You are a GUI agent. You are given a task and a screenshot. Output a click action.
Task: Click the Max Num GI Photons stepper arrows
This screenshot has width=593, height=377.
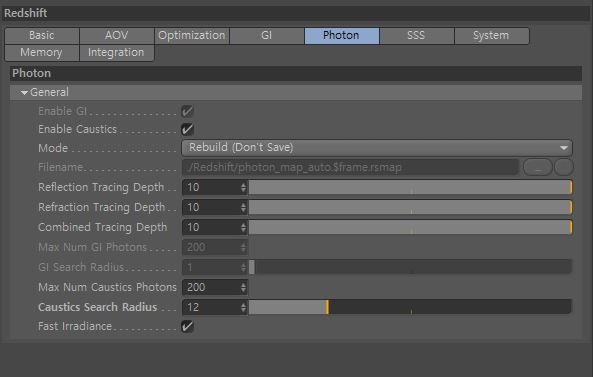click(244, 247)
